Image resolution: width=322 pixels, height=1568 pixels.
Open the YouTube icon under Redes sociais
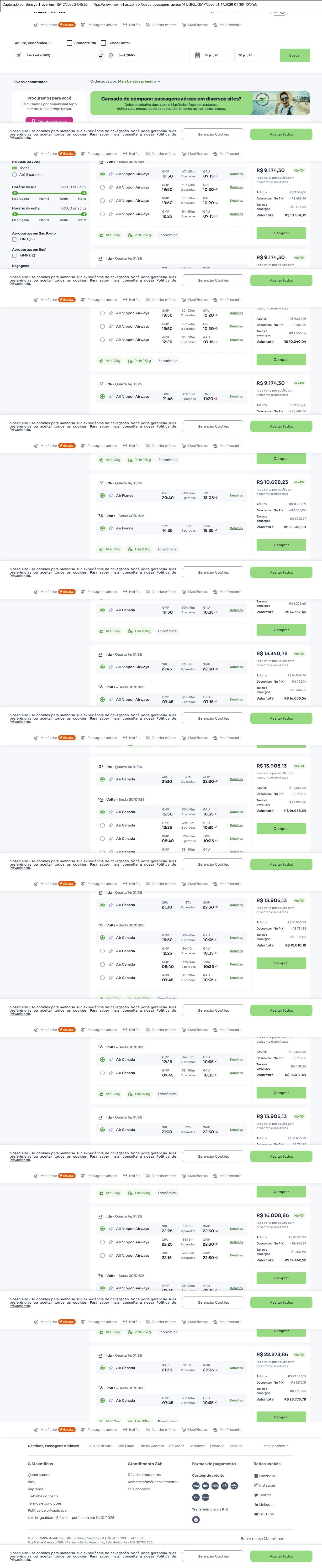pyautogui.click(x=256, y=1514)
